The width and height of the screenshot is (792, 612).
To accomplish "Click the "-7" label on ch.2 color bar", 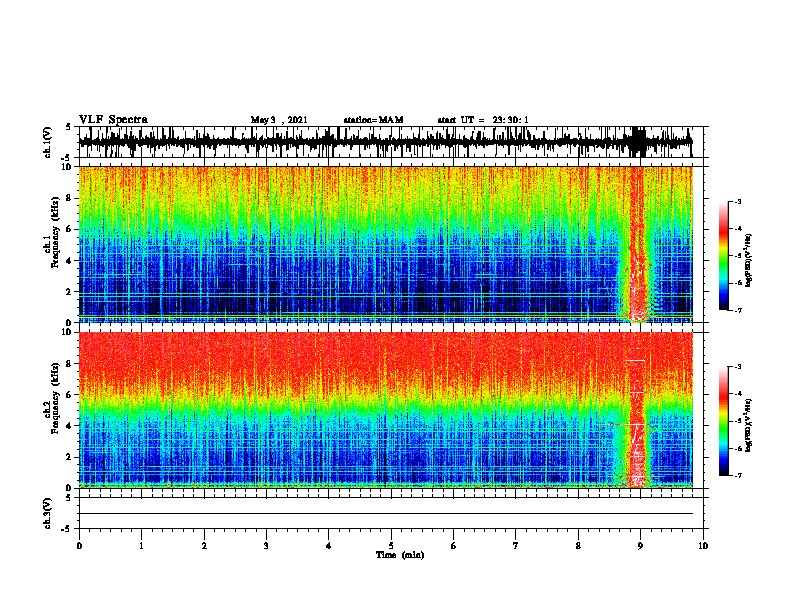I will 738,475.
